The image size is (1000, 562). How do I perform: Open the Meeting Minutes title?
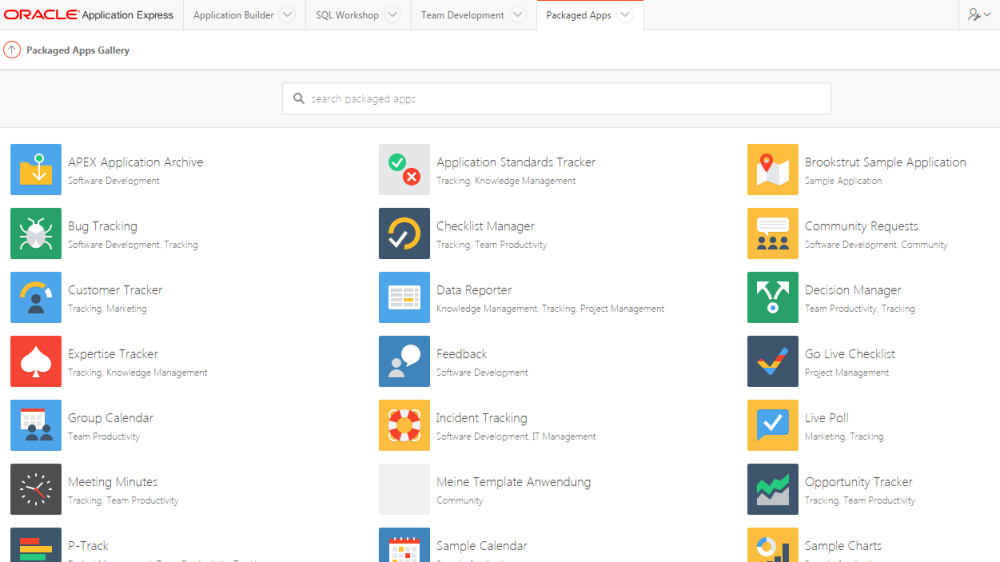112,482
